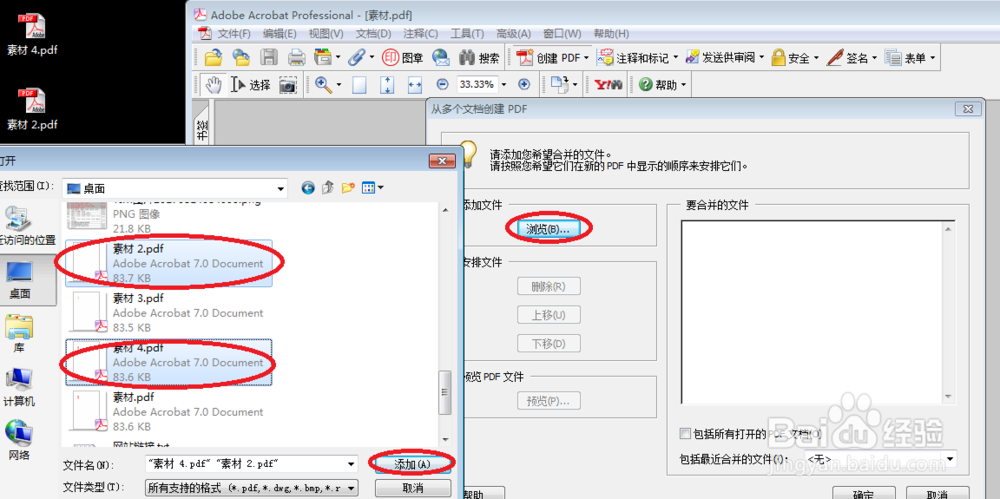Screen dimensions: 1000x499
Task: Save the document with floppy disk icon
Action: click(x=268, y=58)
